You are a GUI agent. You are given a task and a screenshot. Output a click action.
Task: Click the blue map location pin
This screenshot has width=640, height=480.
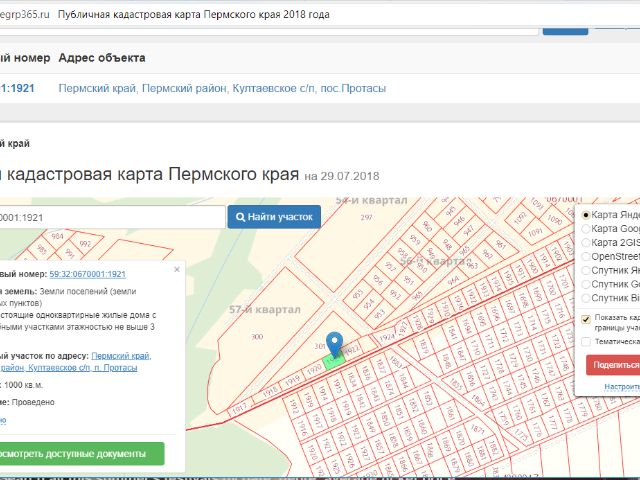pos(337,345)
